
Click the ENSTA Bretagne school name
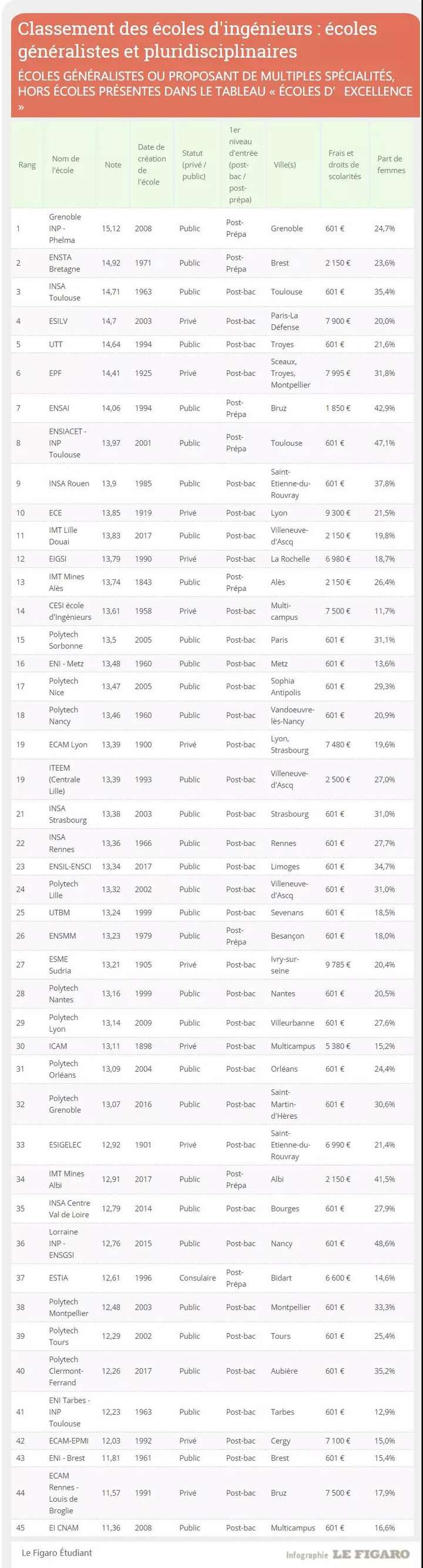point(64,263)
